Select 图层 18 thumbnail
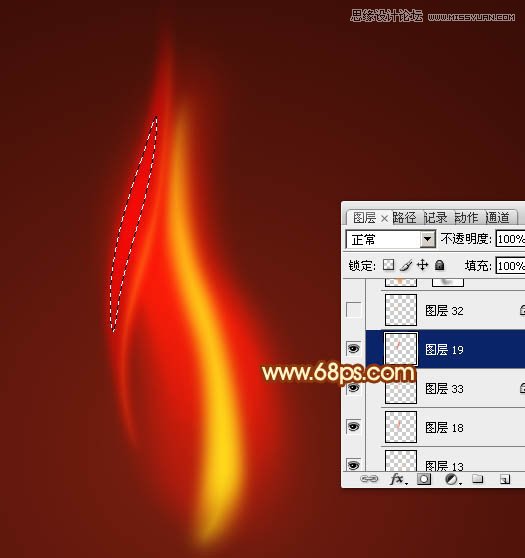Screen dimensions: 525x558 coord(401,427)
